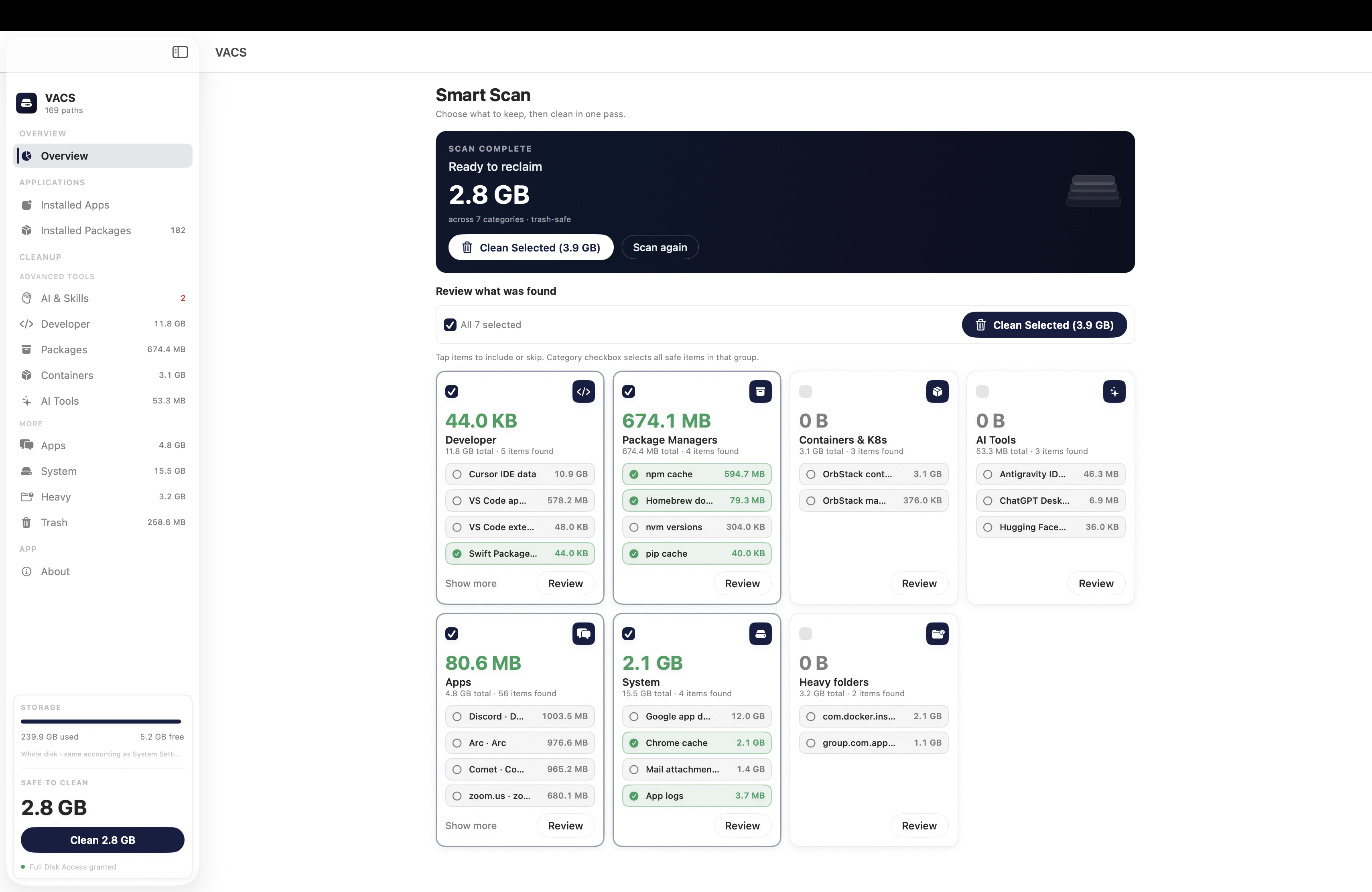Include nvm versions item
Image resolution: width=1372 pixels, height=892 pixels.
(697, 527)
